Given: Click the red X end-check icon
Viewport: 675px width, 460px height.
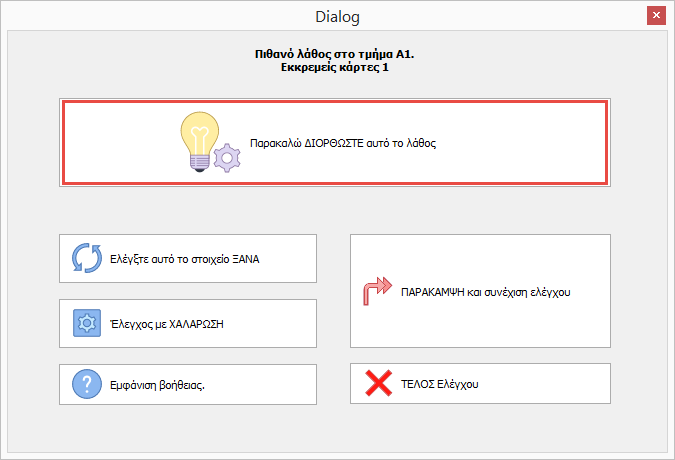Looking at the screenshot, I should pos(376,383).
